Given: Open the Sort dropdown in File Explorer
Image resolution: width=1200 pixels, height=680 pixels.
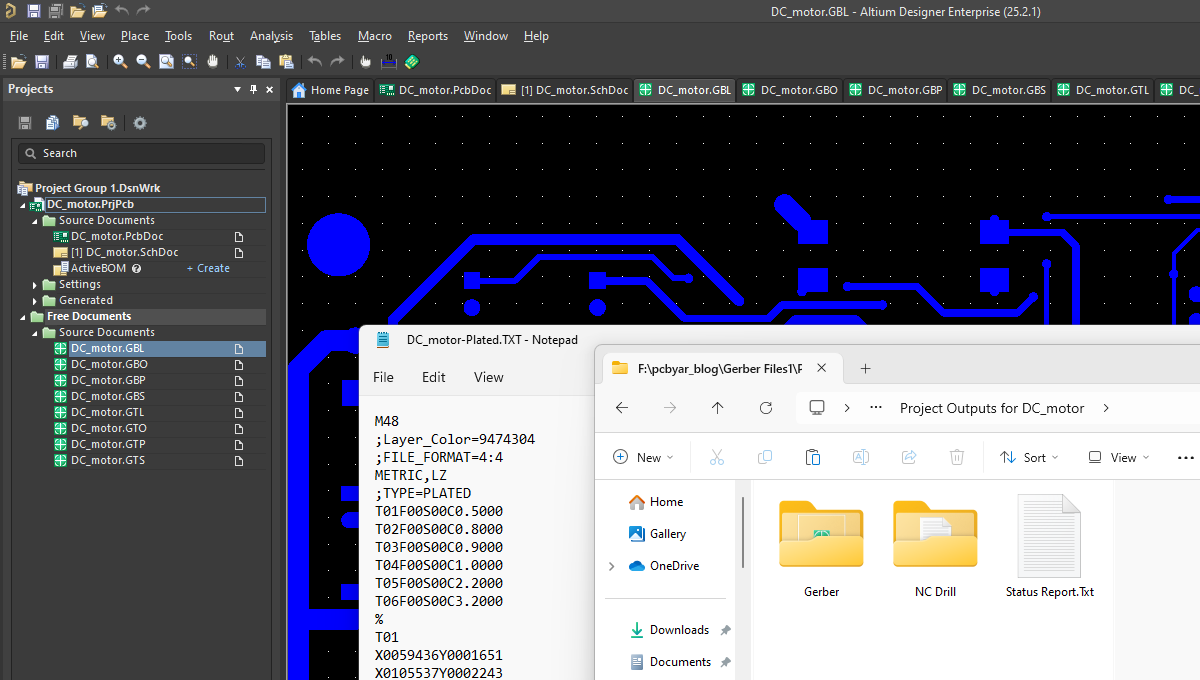Looking at the screenshot, I should 1029,457.
